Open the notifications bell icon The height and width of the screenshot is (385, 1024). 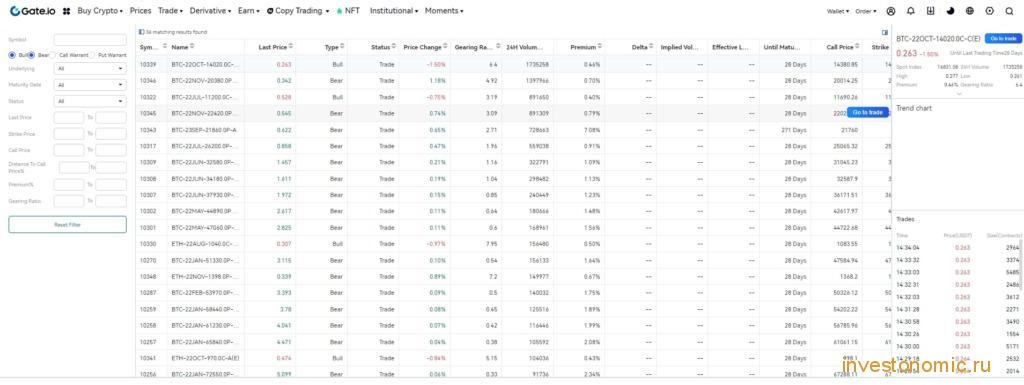coord(910,11)
